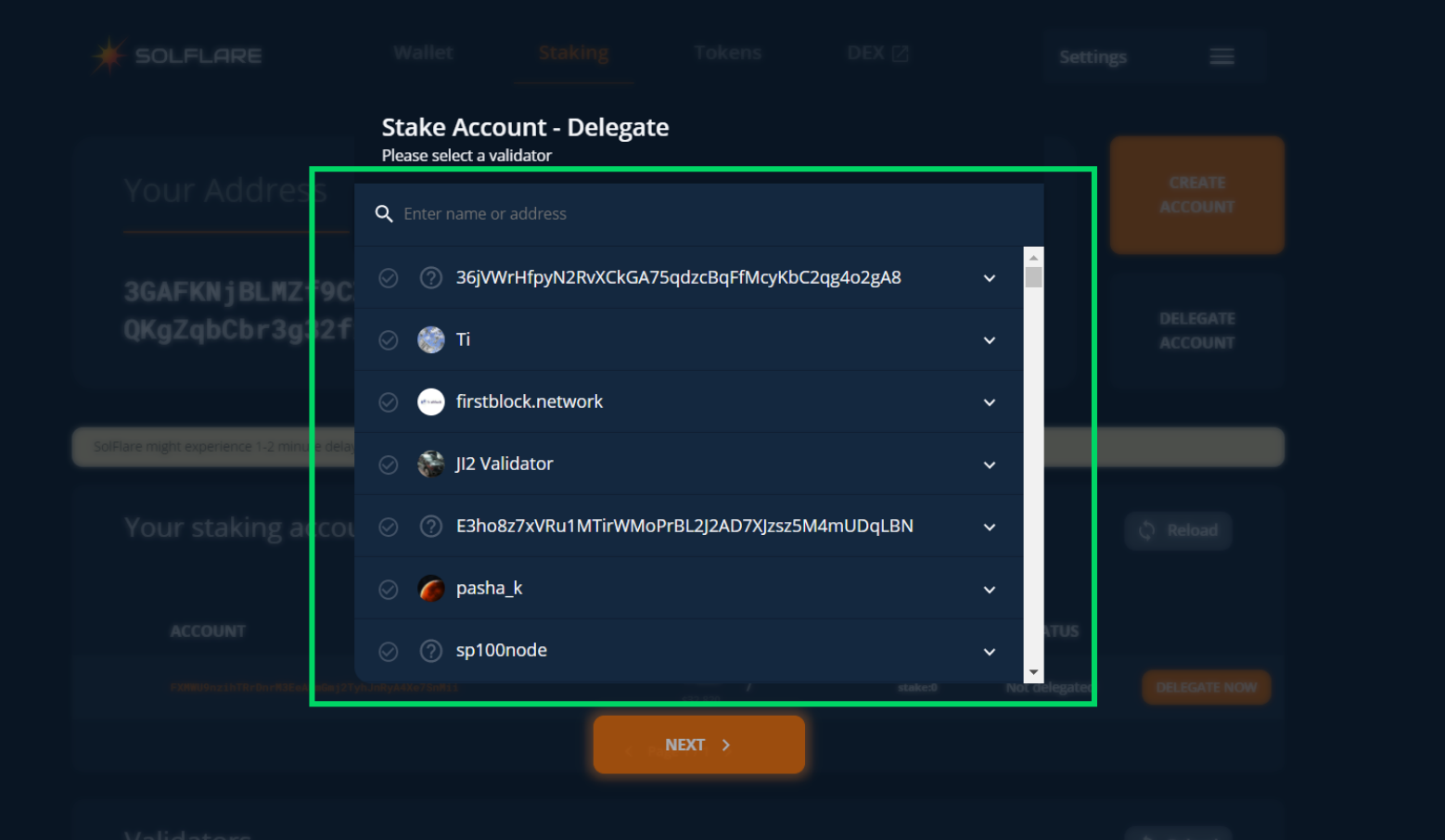
Task: Select JI2 Validator check circle
Action: point(389,465)
